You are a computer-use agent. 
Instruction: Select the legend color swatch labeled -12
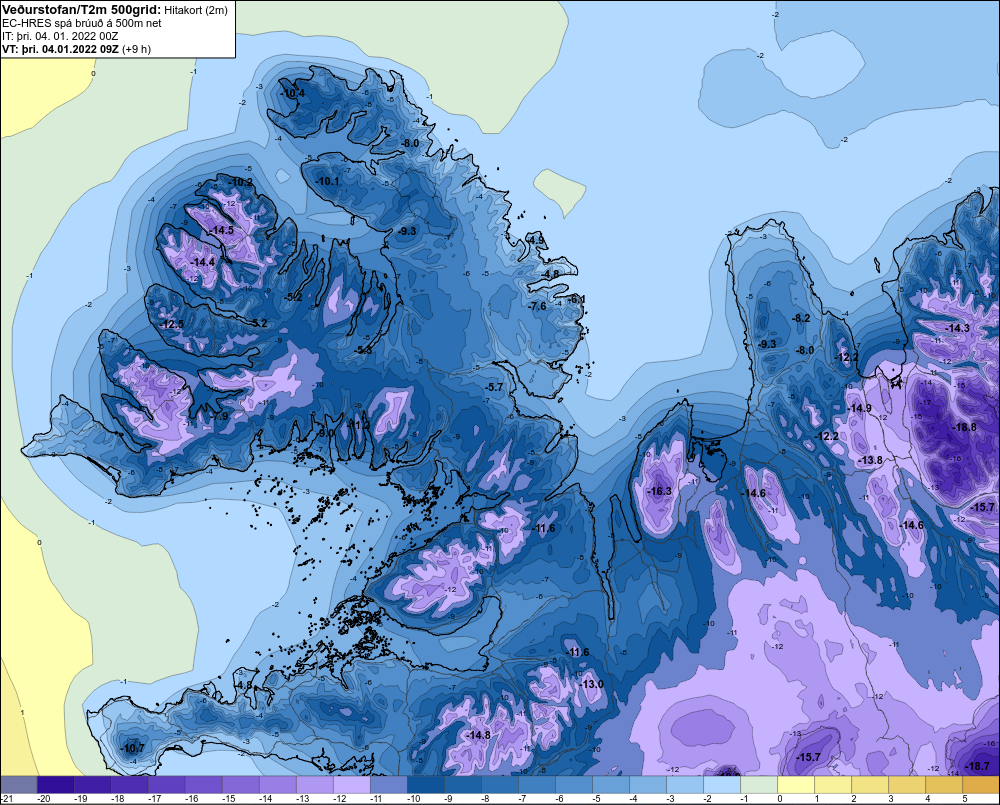pos(351,784)
